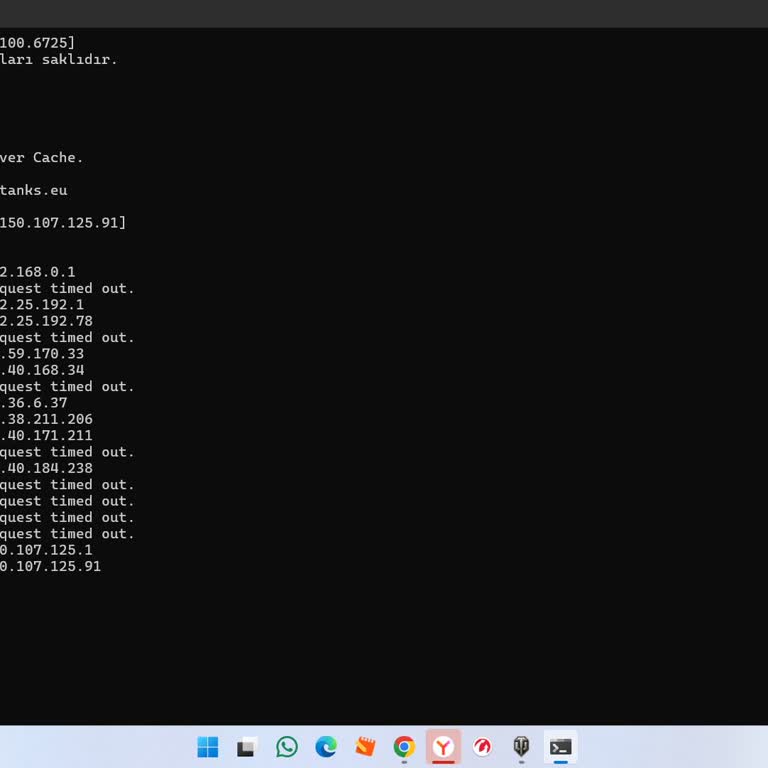Click the terminal window title bar

[384, 14]
